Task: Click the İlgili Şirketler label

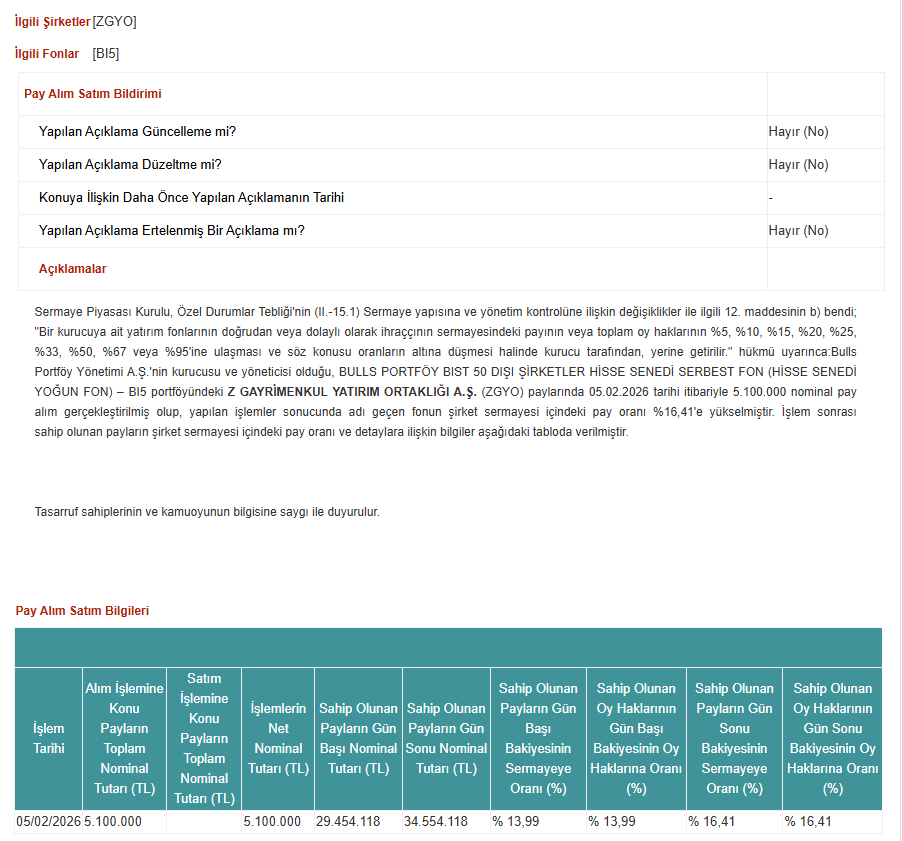Action: pos(49,18)
